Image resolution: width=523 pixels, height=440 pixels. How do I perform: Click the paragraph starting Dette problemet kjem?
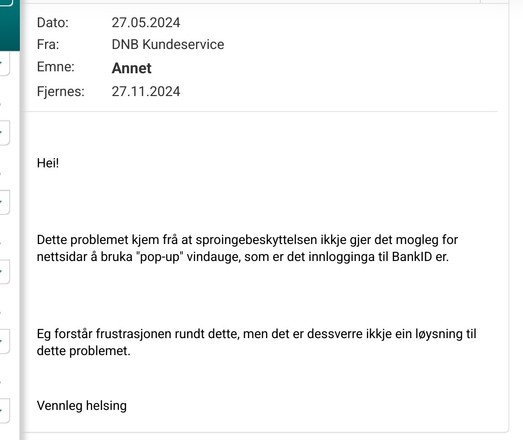coord(247,248)
